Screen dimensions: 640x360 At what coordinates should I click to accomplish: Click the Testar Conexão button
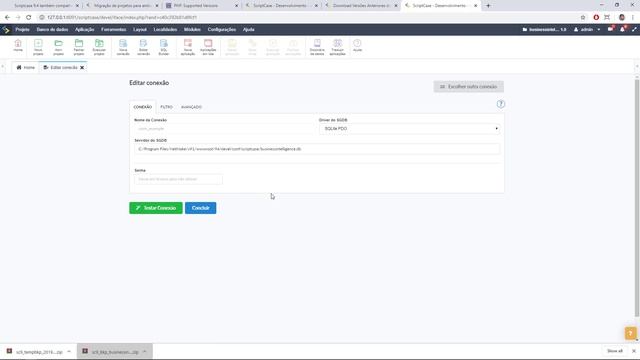(x=156, y=208)
